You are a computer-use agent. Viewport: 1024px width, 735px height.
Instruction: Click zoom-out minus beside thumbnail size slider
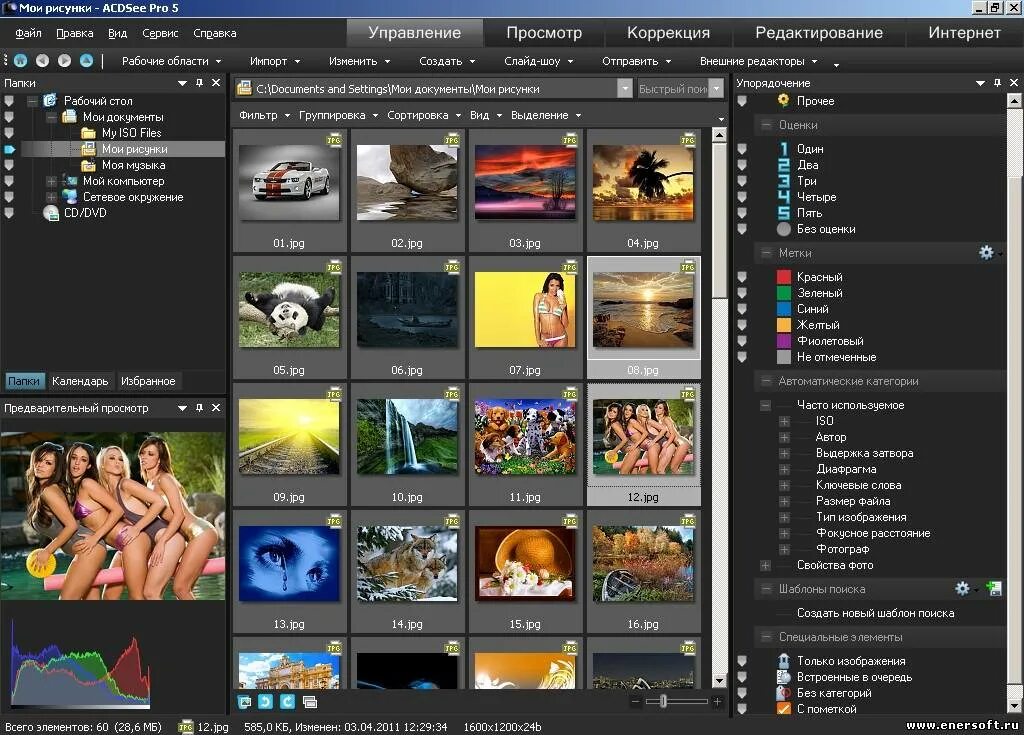tap(635, 702)
